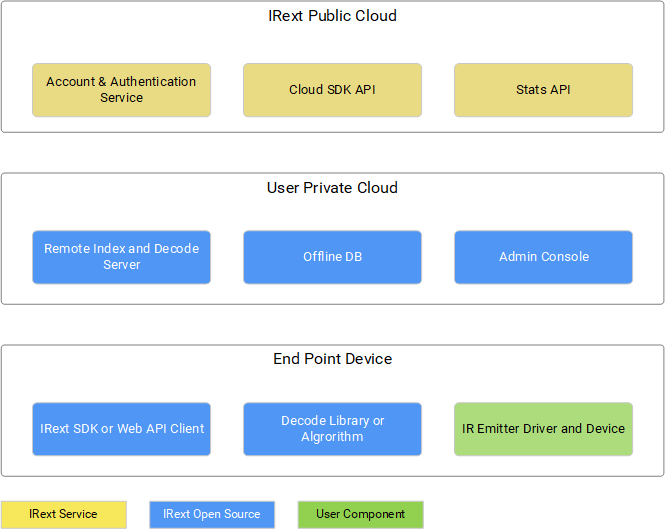This screenshot has height=529, width=665.
Task: Click blank gap between Private Cloud and End Point sections
Action: click(x=332, y=325)
